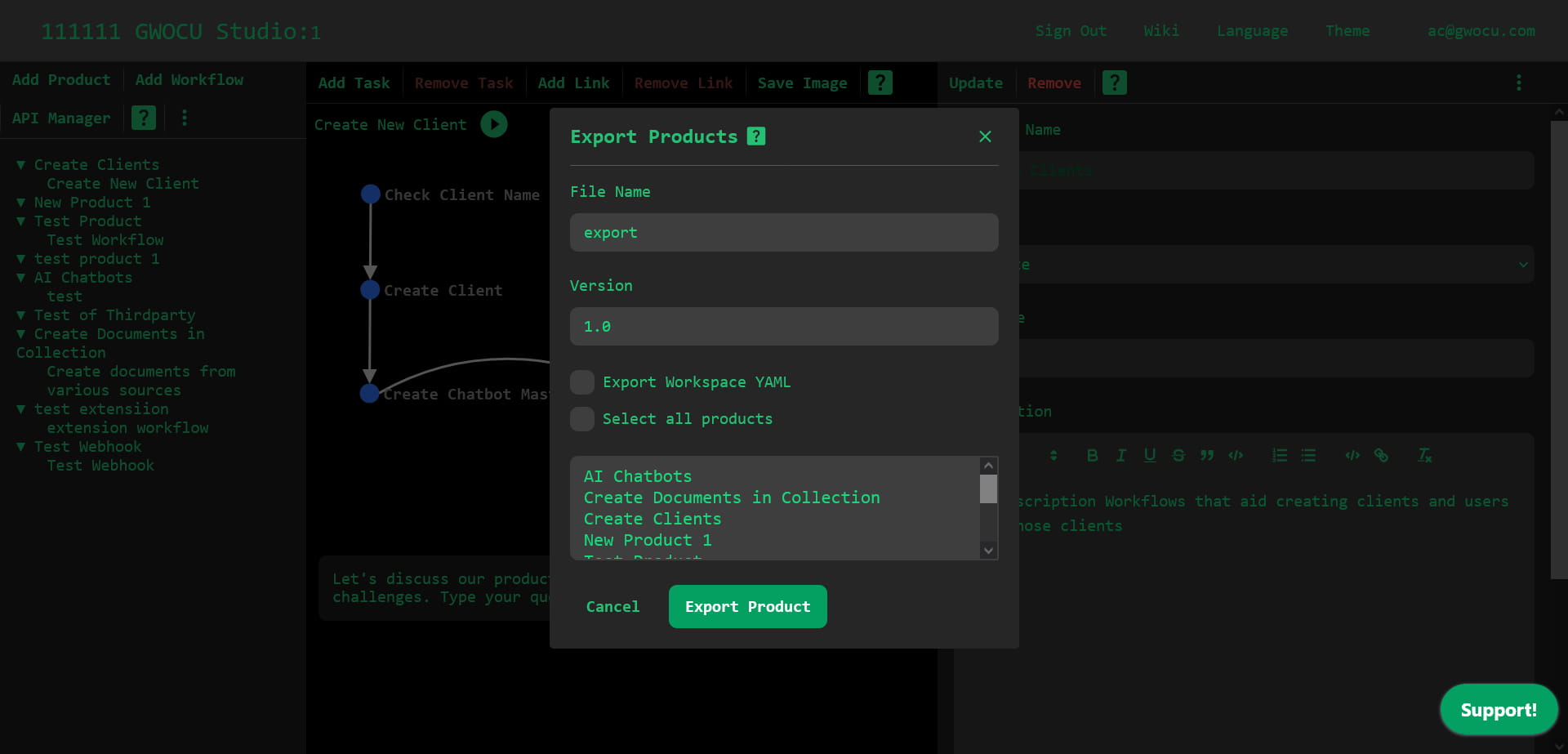
Task: Insert ordered list in description editor
Action: click(1280, 456)
